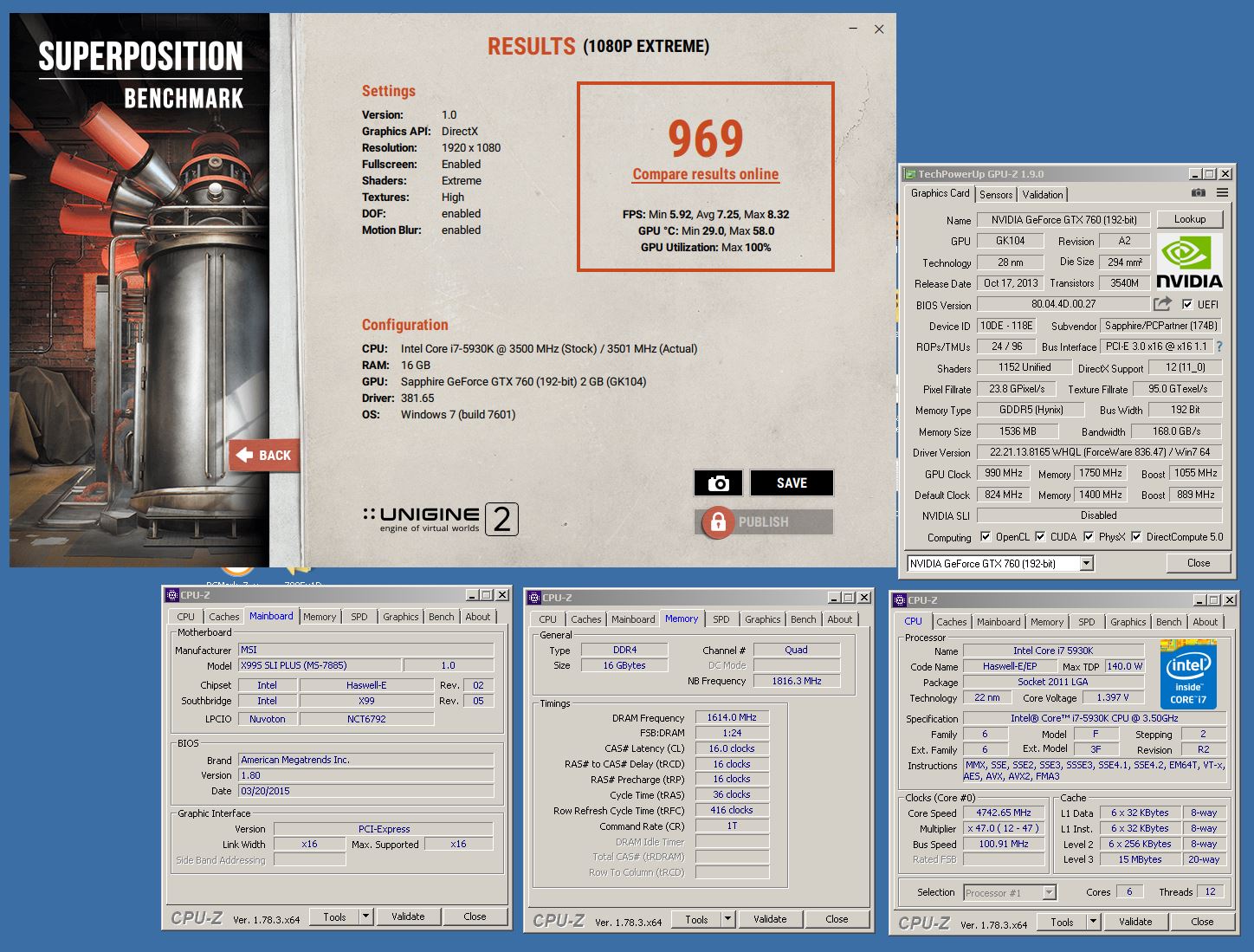Toggle the OpenCL checkbox
This screenshot has height=952, width=1254.
point(986,536)
